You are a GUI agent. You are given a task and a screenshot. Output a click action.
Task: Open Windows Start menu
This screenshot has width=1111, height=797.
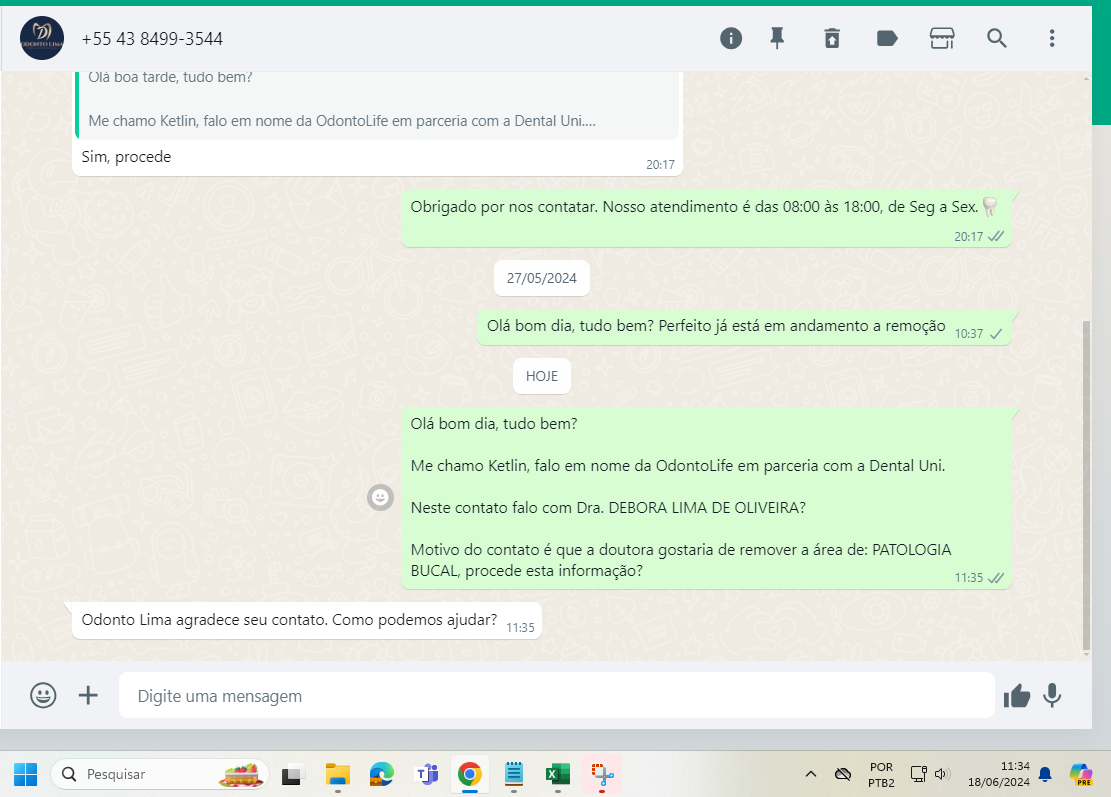click(26, 774)
